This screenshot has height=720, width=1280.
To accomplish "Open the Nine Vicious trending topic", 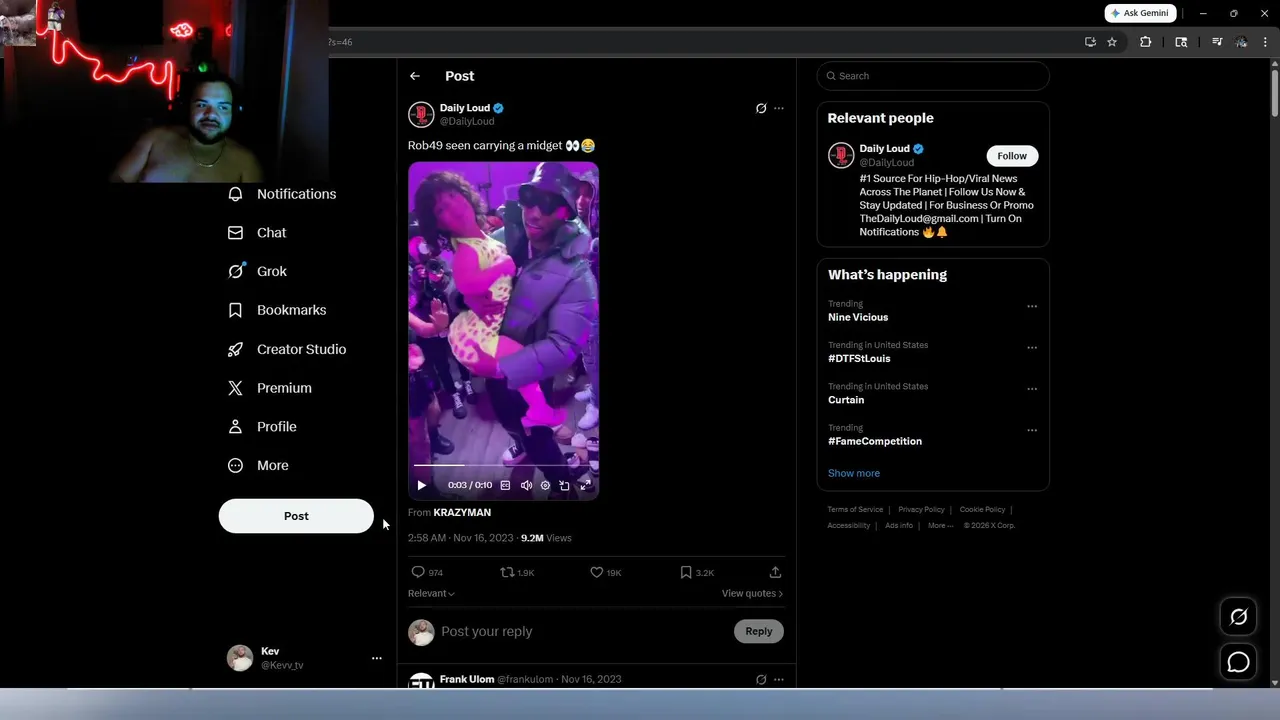I will tap(858, 317).
